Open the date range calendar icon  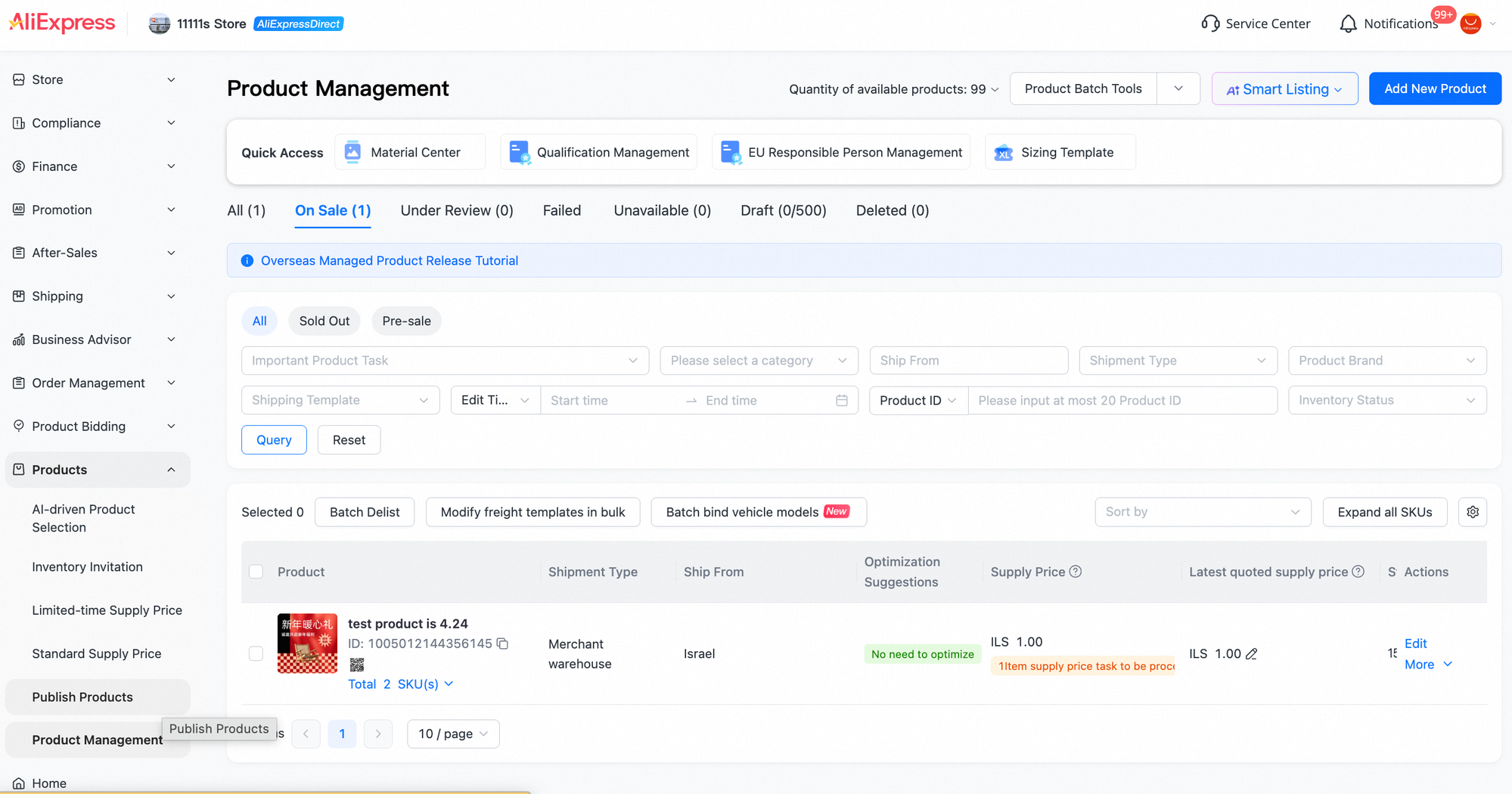tap(842, 400)
